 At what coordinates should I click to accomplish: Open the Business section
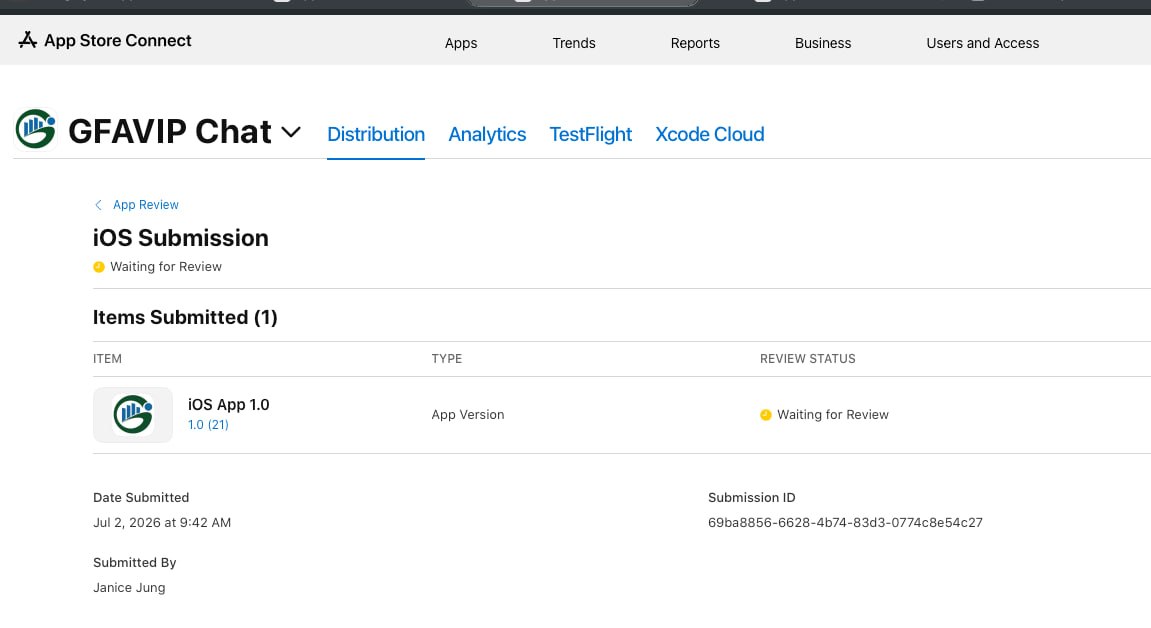click(823, 43)
